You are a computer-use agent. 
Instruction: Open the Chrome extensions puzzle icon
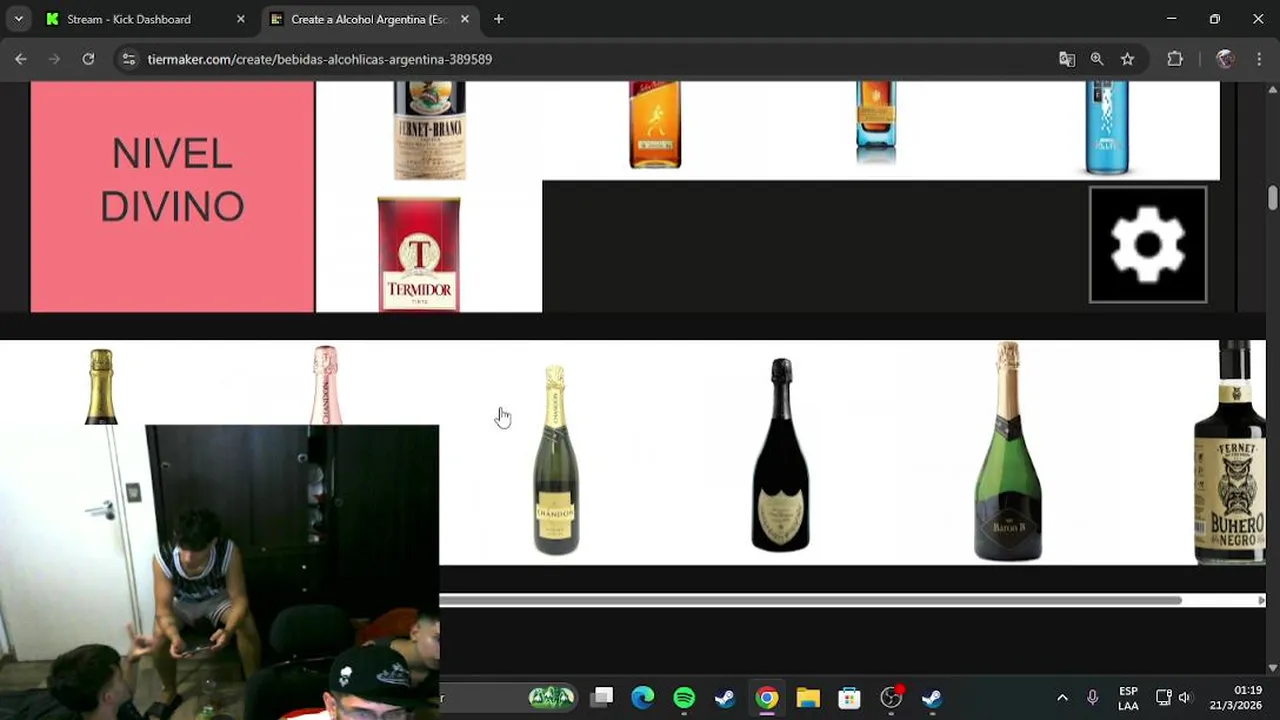point(1175,59)
